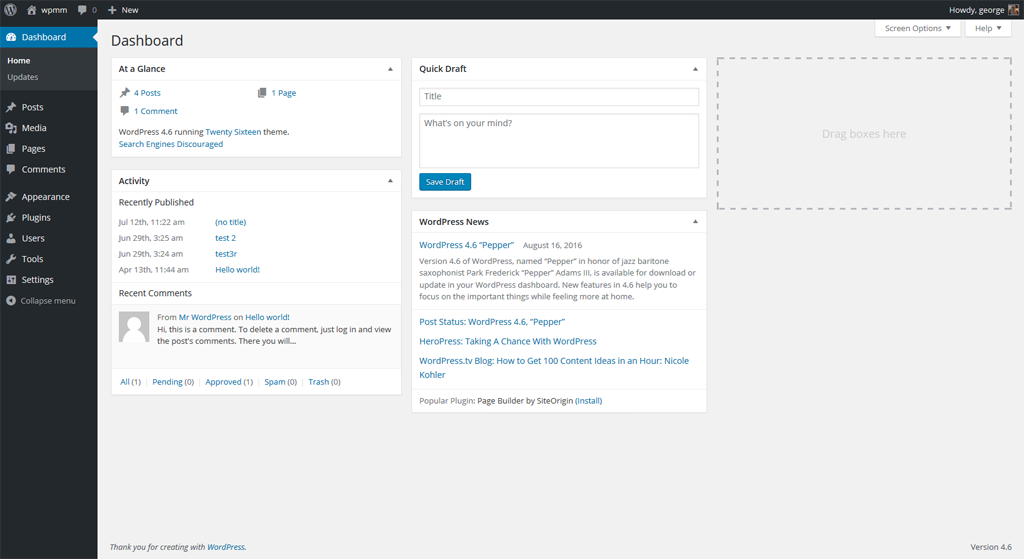Open the Home submenu item
The height and width of the screenshot is (559, 1024).
19,61
